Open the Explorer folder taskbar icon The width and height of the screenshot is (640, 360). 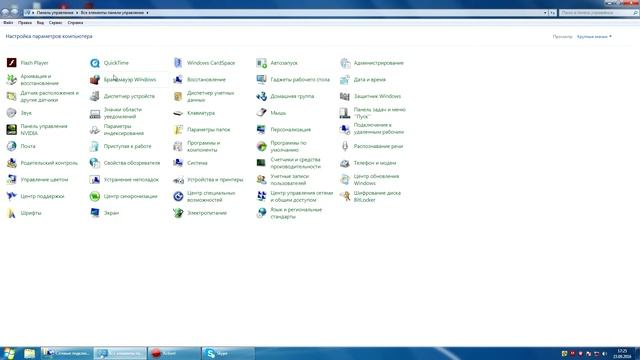coord(29,353)
